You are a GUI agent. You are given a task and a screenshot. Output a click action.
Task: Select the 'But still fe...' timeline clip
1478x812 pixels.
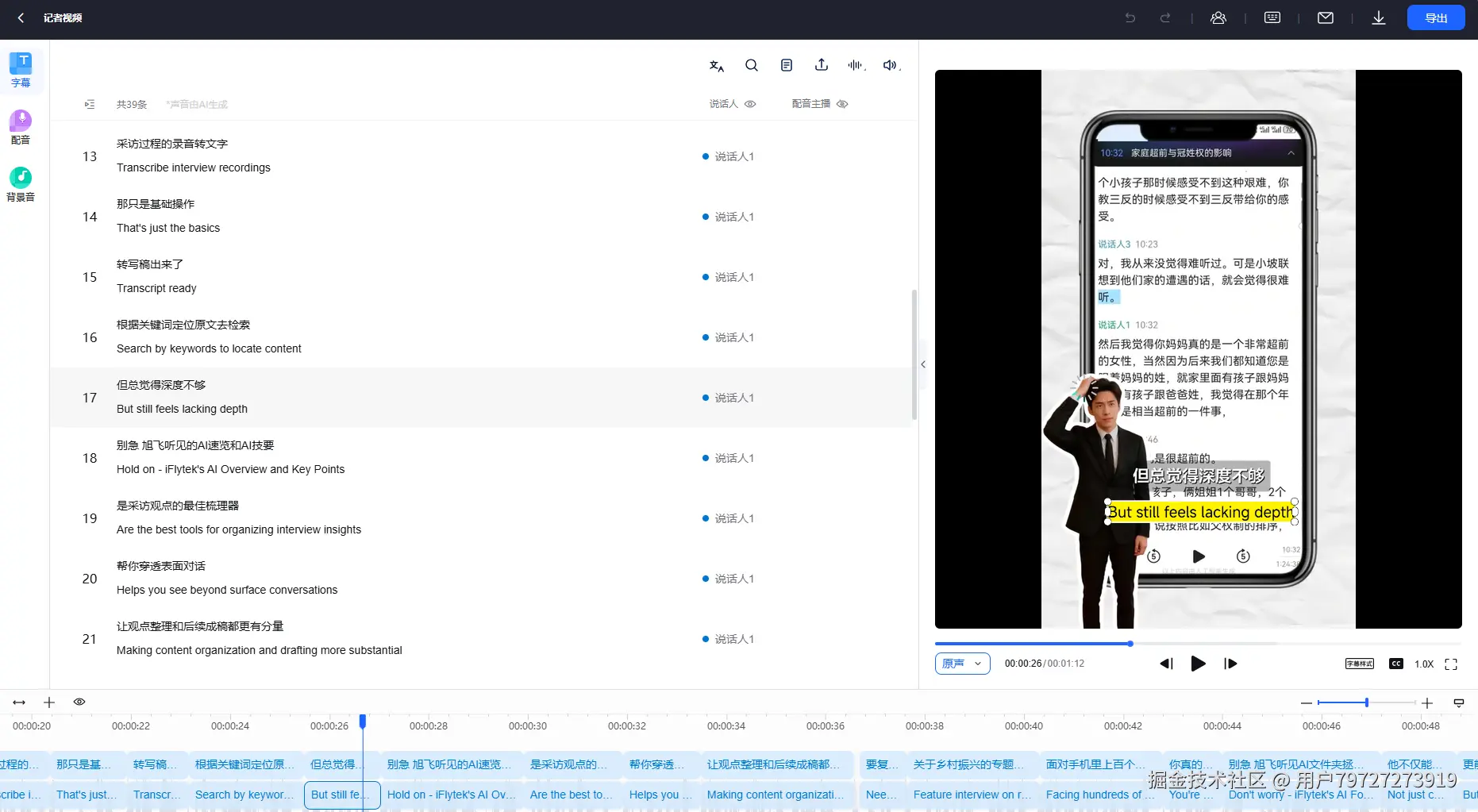pos(342,795)
